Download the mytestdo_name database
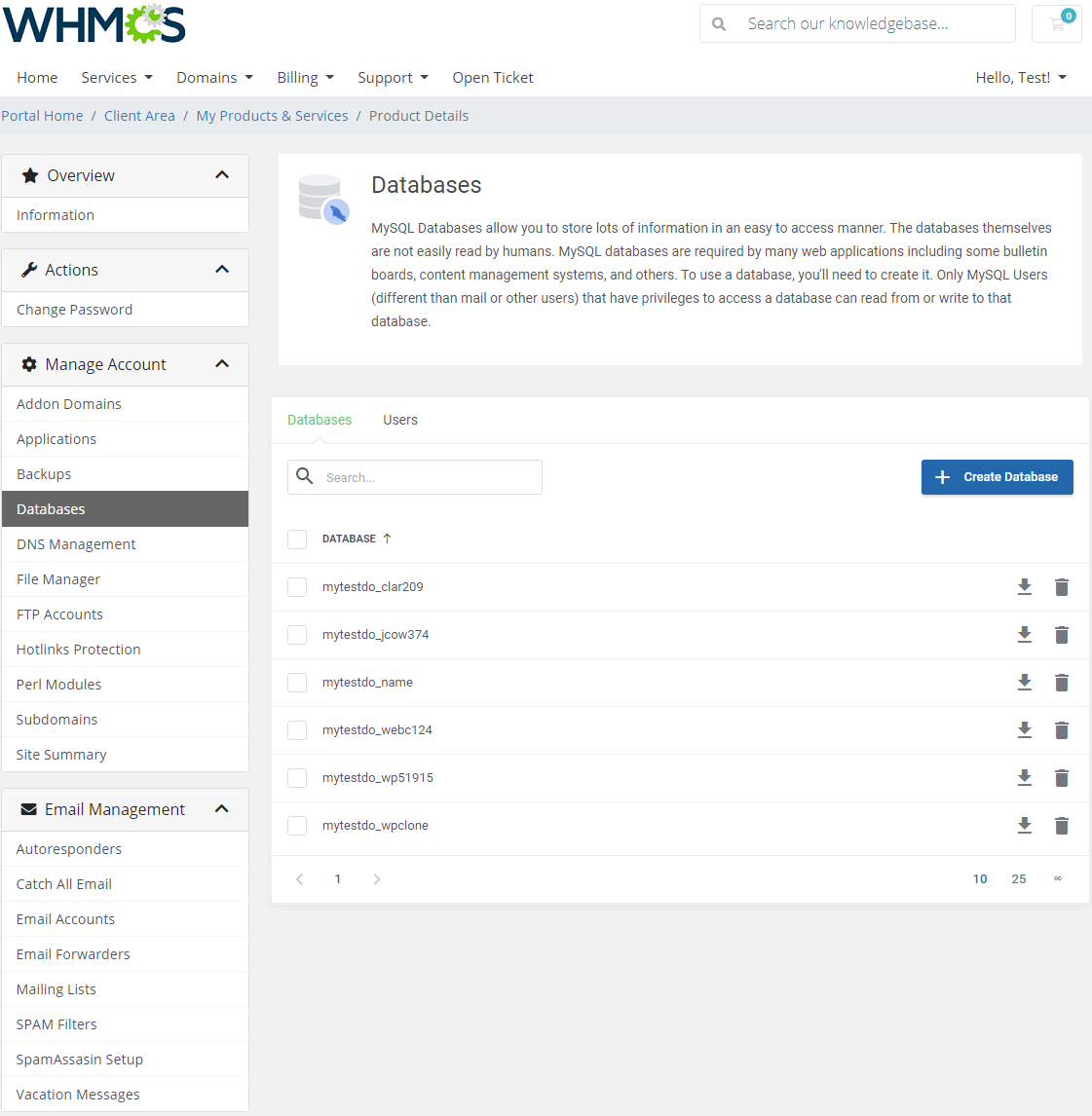Image resolution: width=1092 pixels, height=1116 pixels. 1024,683
